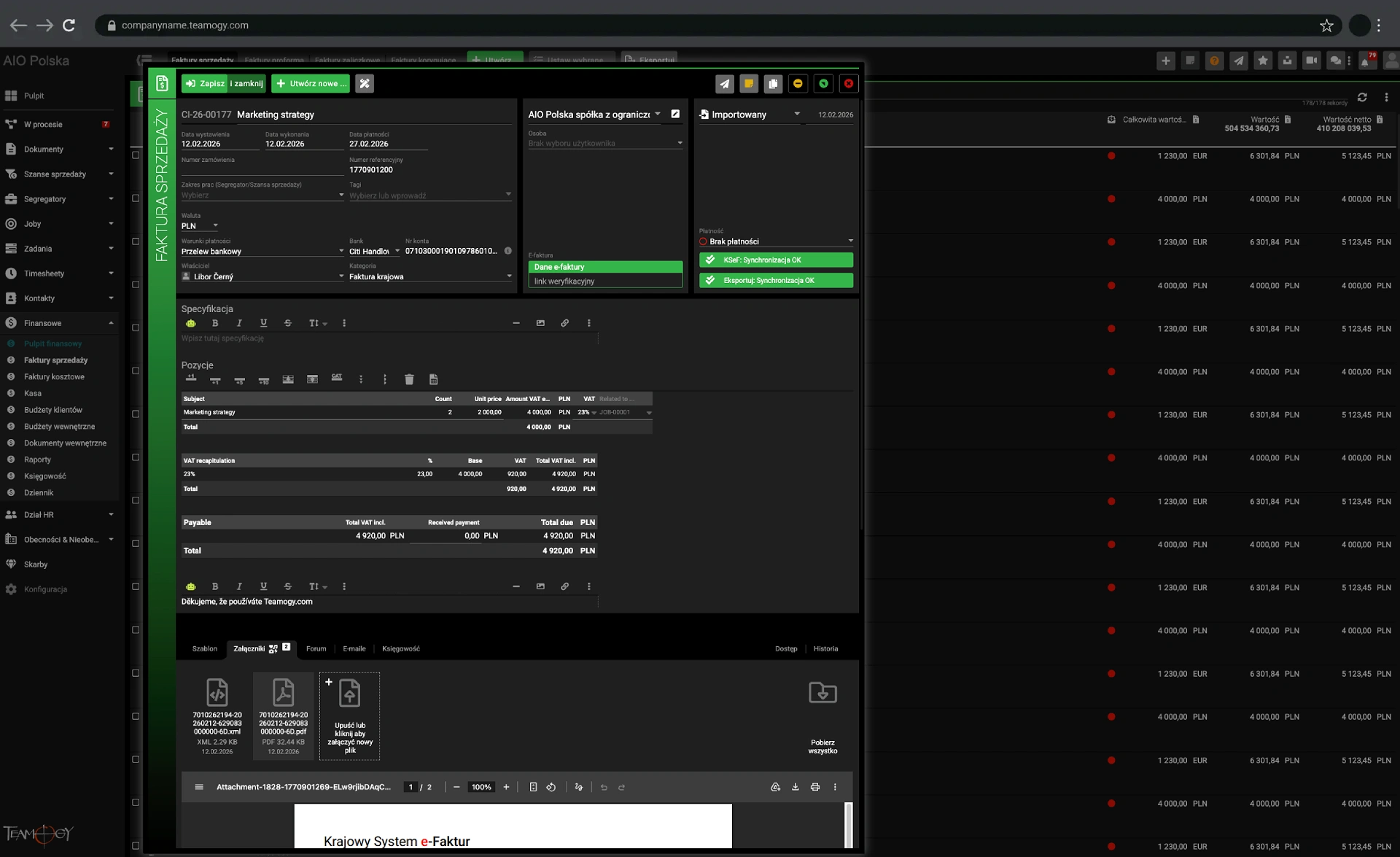This screenshot has width=1400, height=857.
Task: Toggle bold in Specyfikacja editor
Action: point(215,323)
